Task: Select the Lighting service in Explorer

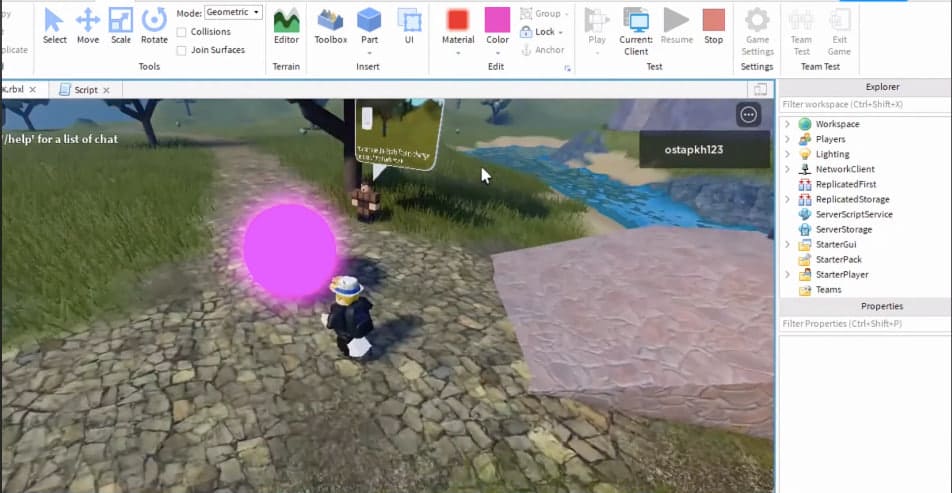Action: click(832, 154)
